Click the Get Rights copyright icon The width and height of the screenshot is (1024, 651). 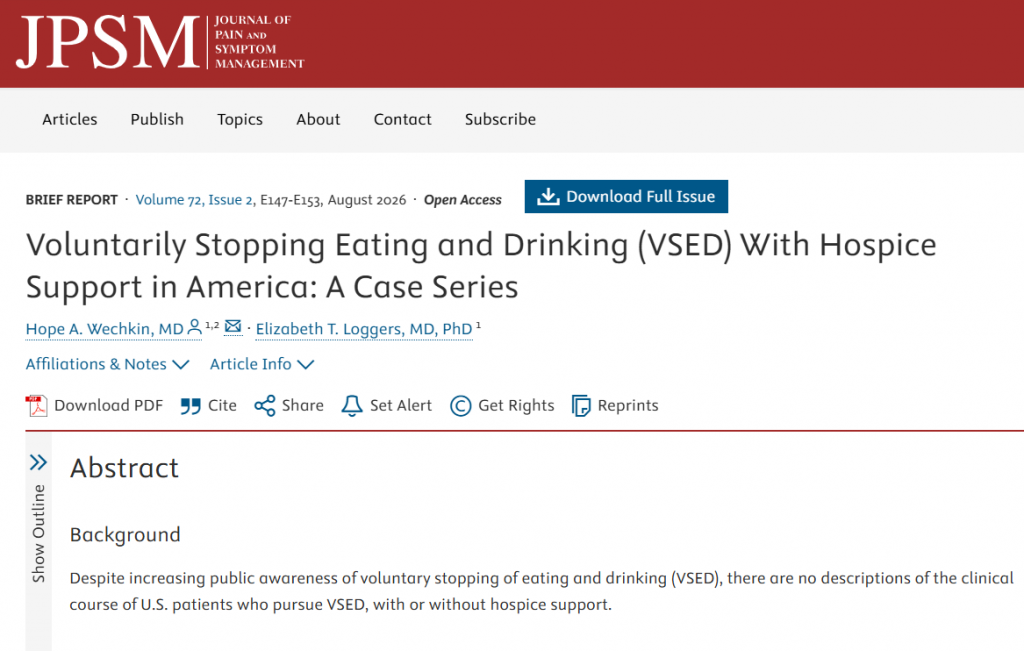coord(460,406)
